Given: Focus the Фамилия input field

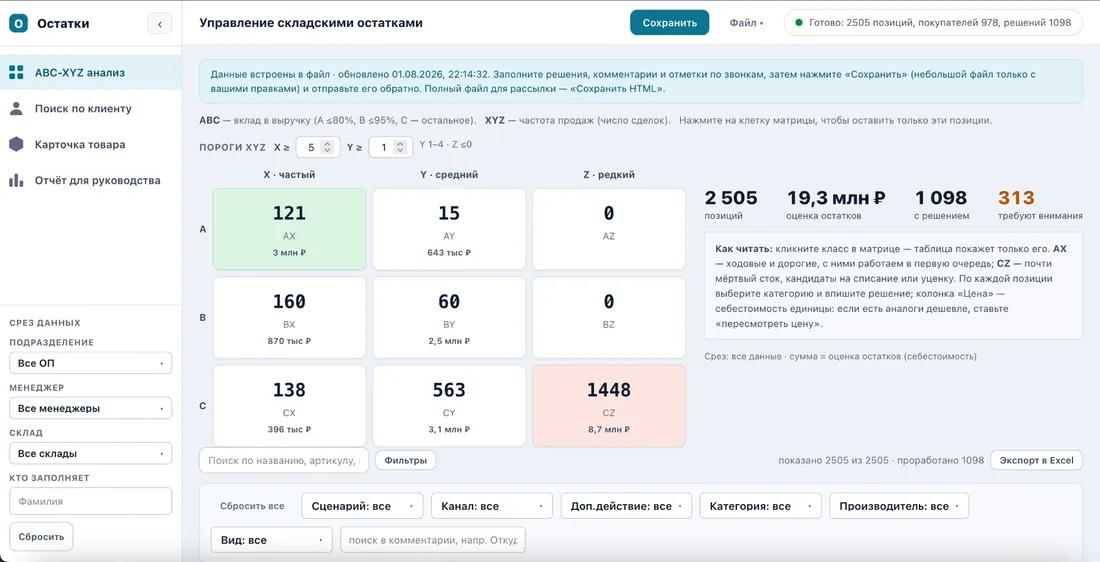Looking at the screenshot, I should tap(90, 501).
